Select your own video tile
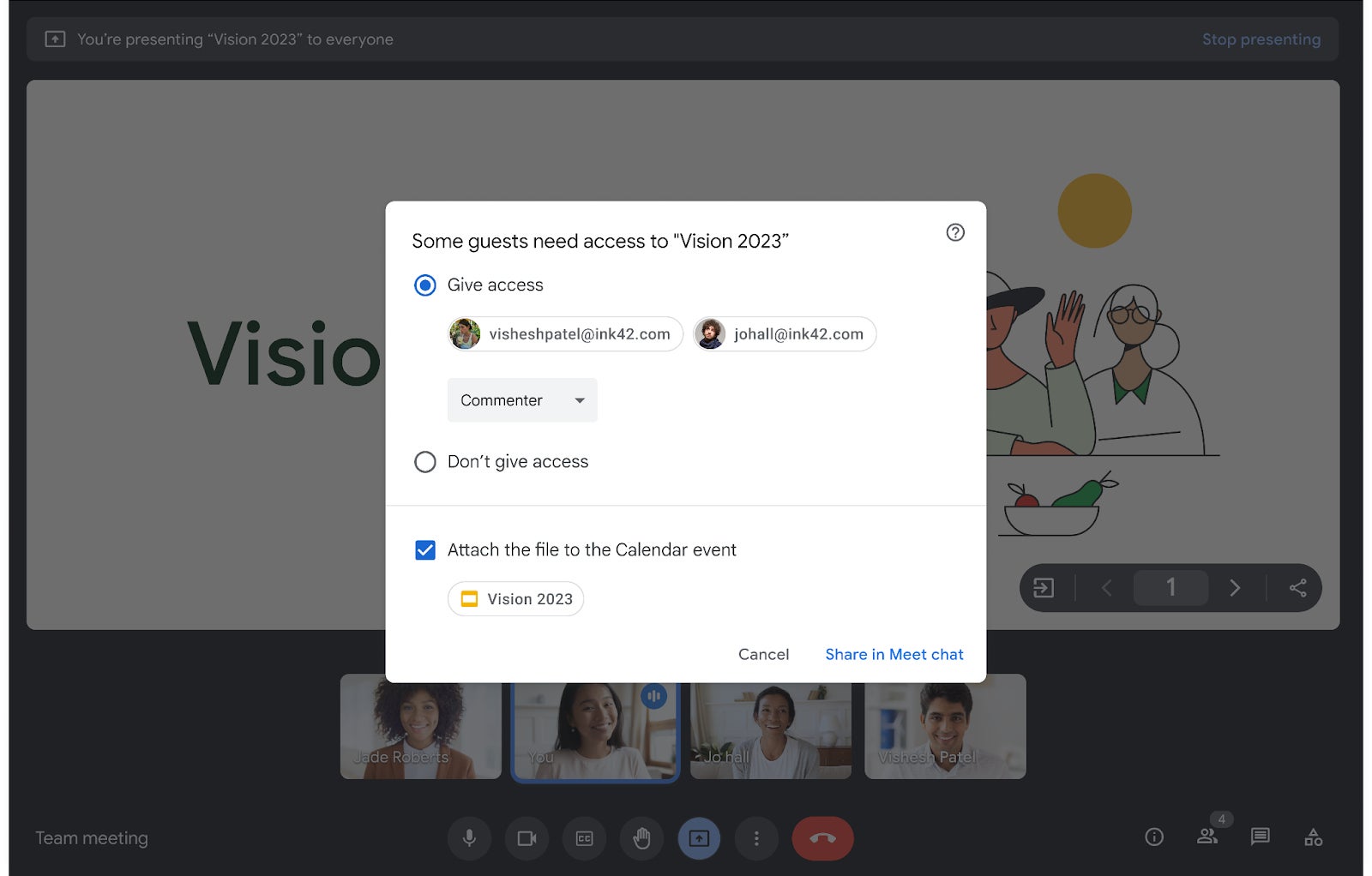Screen dimensions: 1372x876 click(595, 731)
